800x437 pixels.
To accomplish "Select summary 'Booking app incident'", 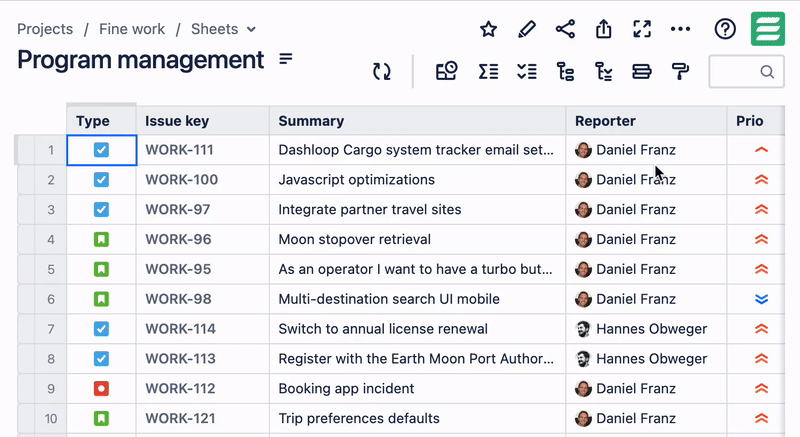I will coord(346,389).
